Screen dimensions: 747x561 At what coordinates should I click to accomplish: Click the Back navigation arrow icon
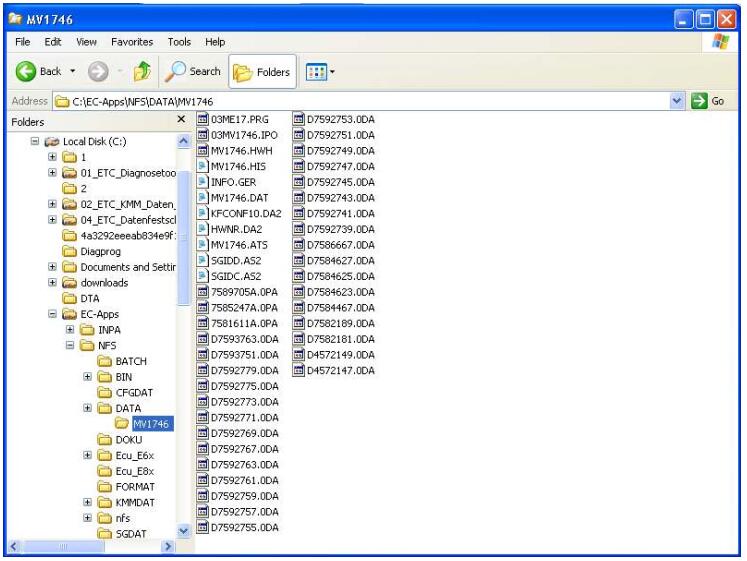click(x=24, y=71)
